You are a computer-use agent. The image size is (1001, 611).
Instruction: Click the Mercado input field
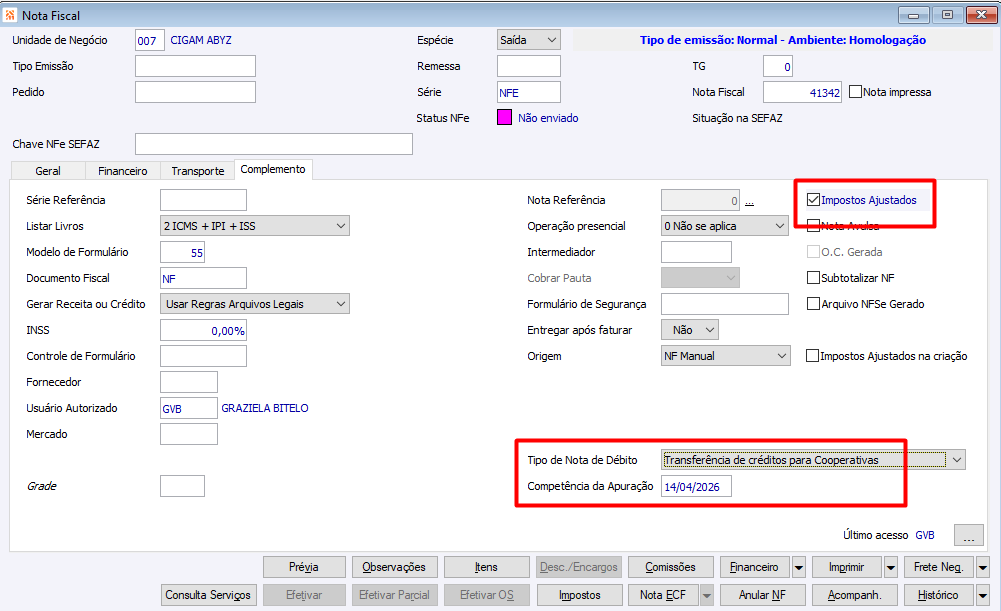(x=188, y=434)
